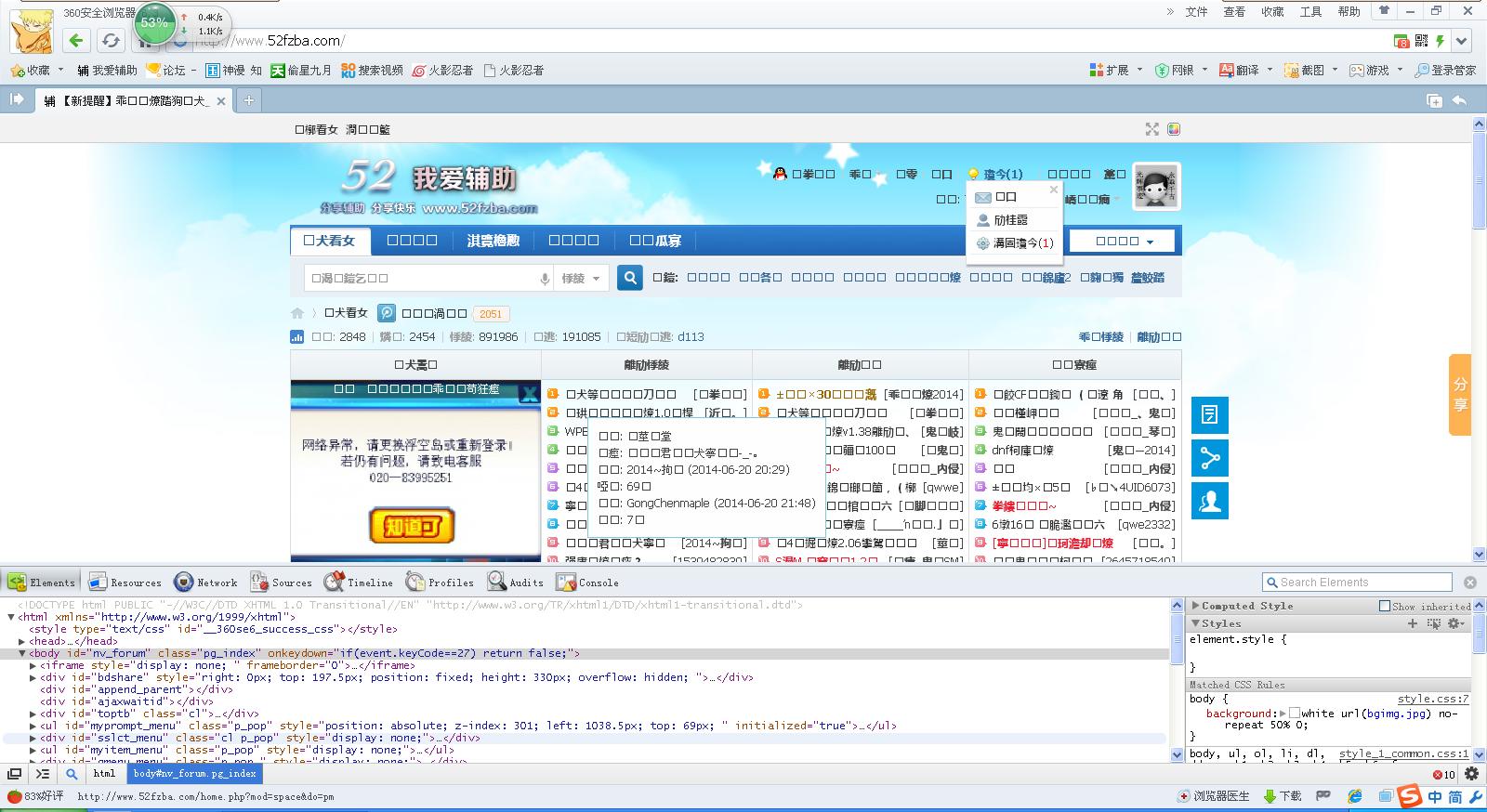1487x812 pixels.
Task: Reload the page with the refresh button
Action: click(111, 40)
